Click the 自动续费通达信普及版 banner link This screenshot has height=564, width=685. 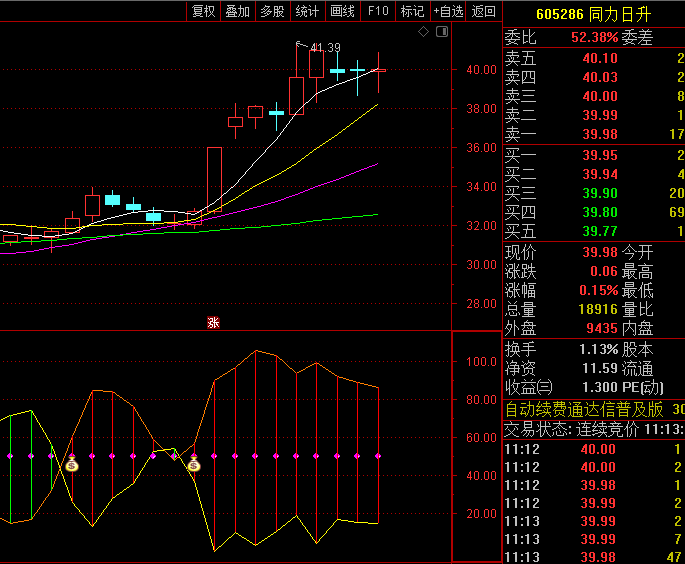[584, 409]
